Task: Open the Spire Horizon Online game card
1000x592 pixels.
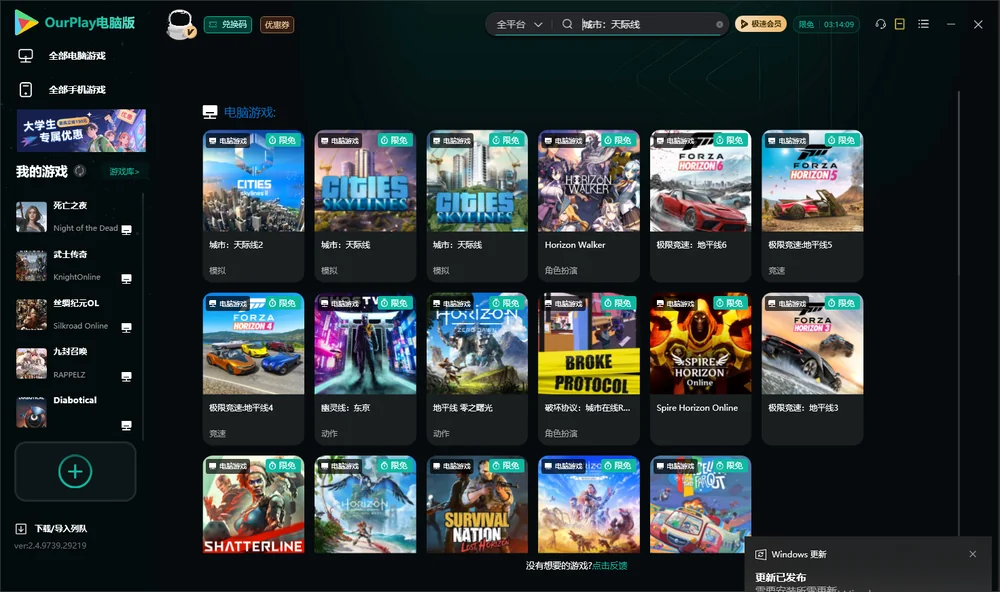Action: tap(701, 369)
